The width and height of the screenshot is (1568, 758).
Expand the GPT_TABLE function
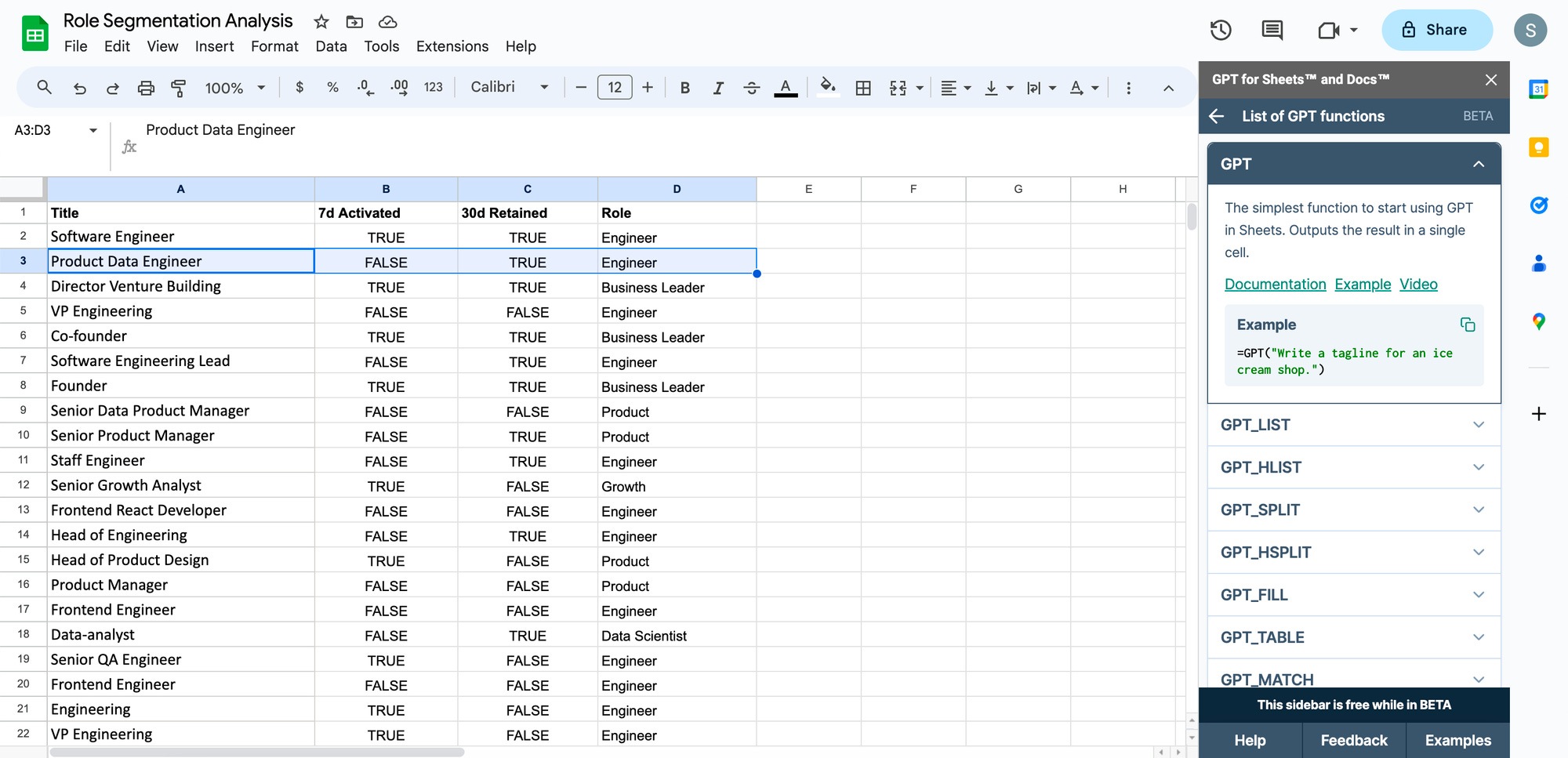[x=1354, y=637]
